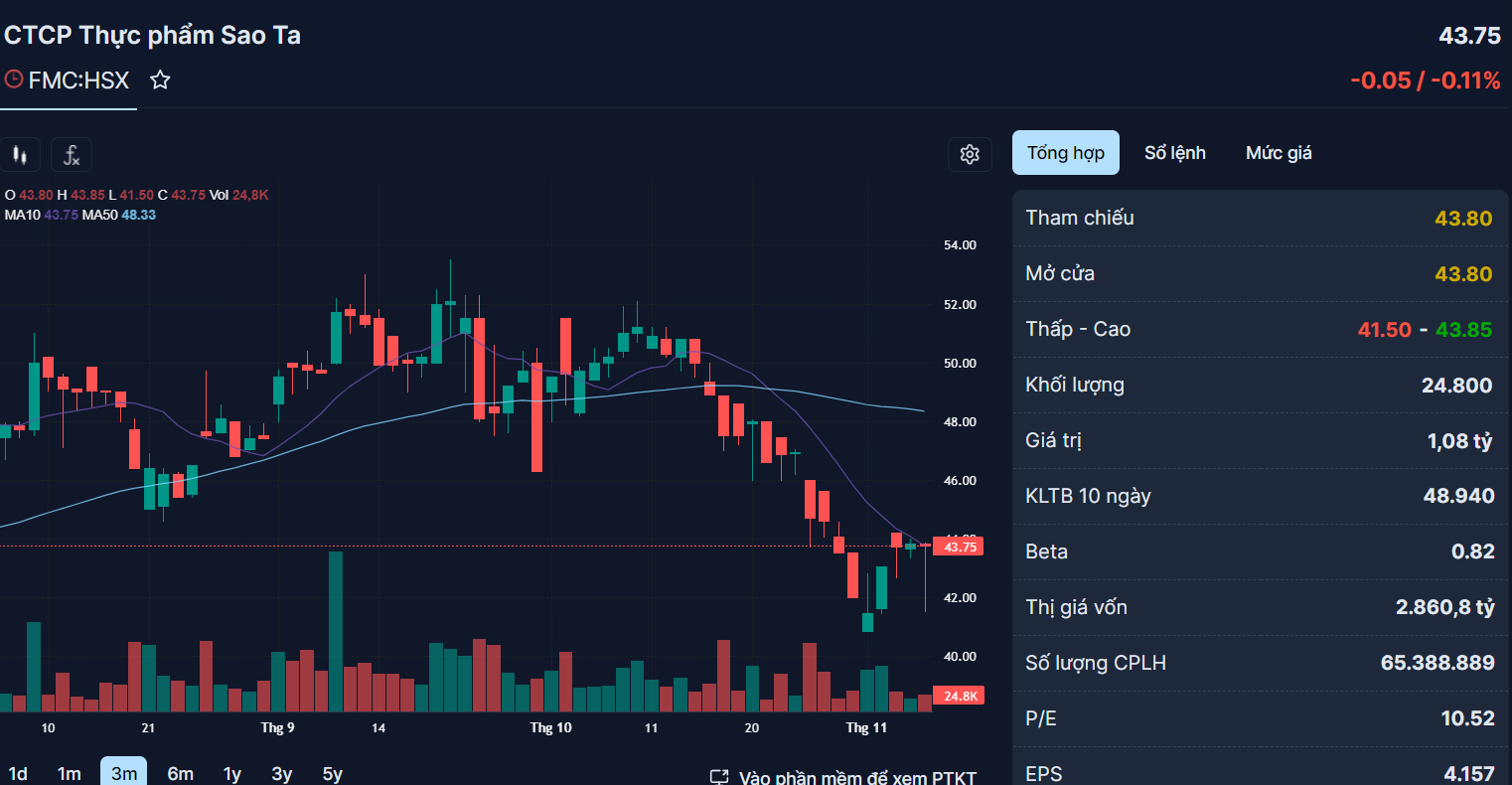This screenshot has height=785, width=1512.
Task: Click the Beta value 0.82
Action: click(1472, 551)
